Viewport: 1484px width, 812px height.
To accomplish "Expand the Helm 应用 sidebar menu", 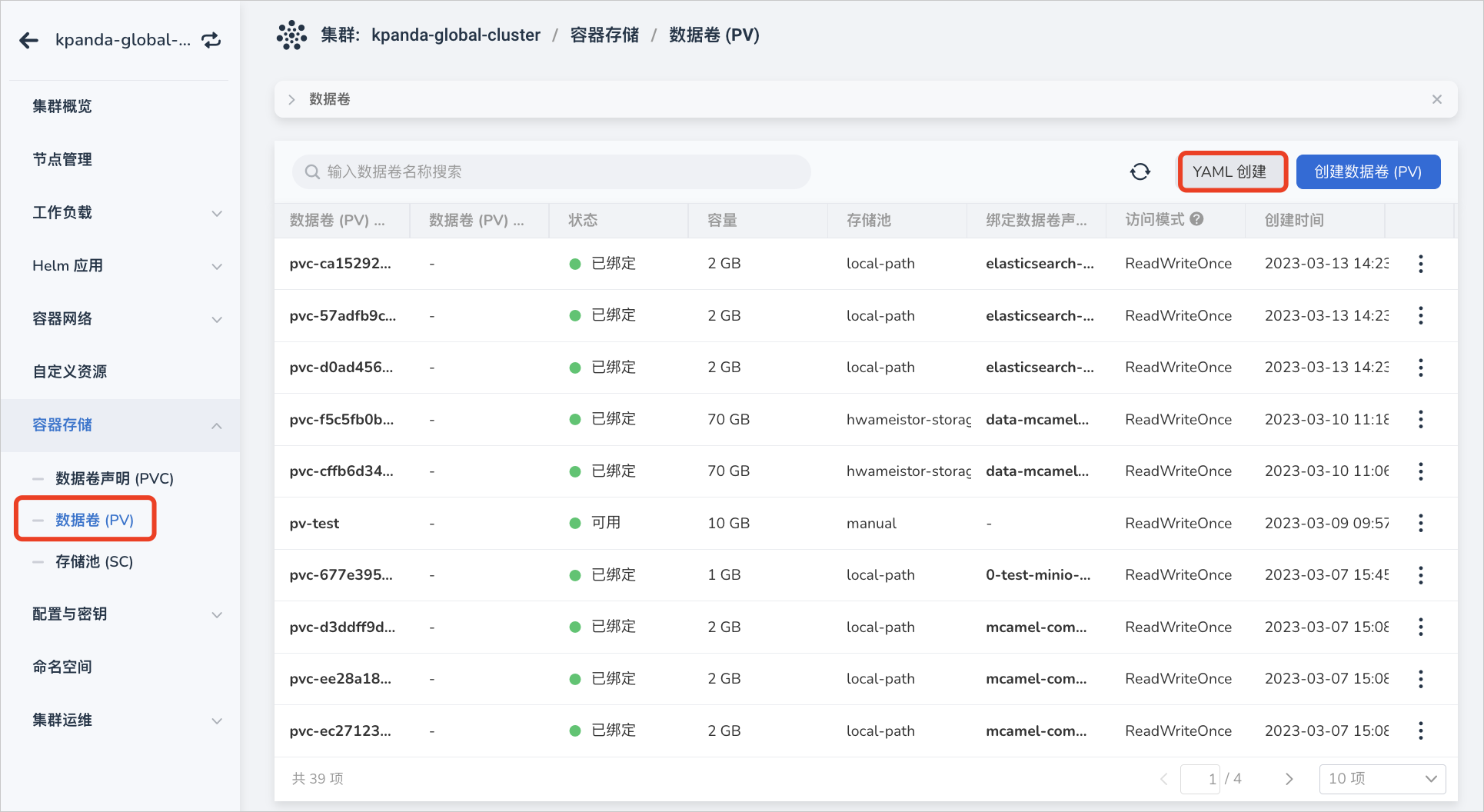I will point(217,266).
